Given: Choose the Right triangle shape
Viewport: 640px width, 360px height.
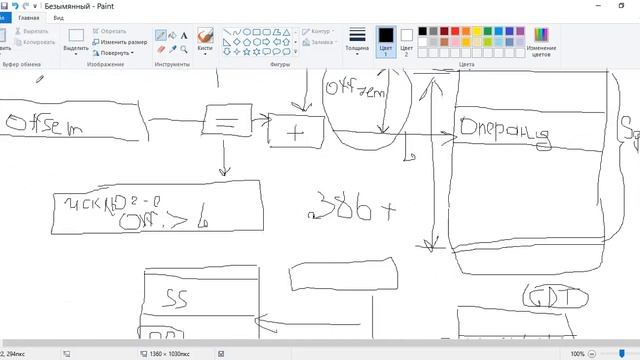Looking at the screenshot, I should [x=227, y=42].
